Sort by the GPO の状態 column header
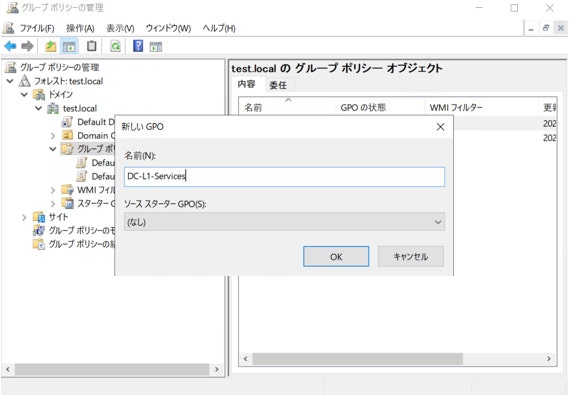The image size is (570, 395). click(380, 107)
